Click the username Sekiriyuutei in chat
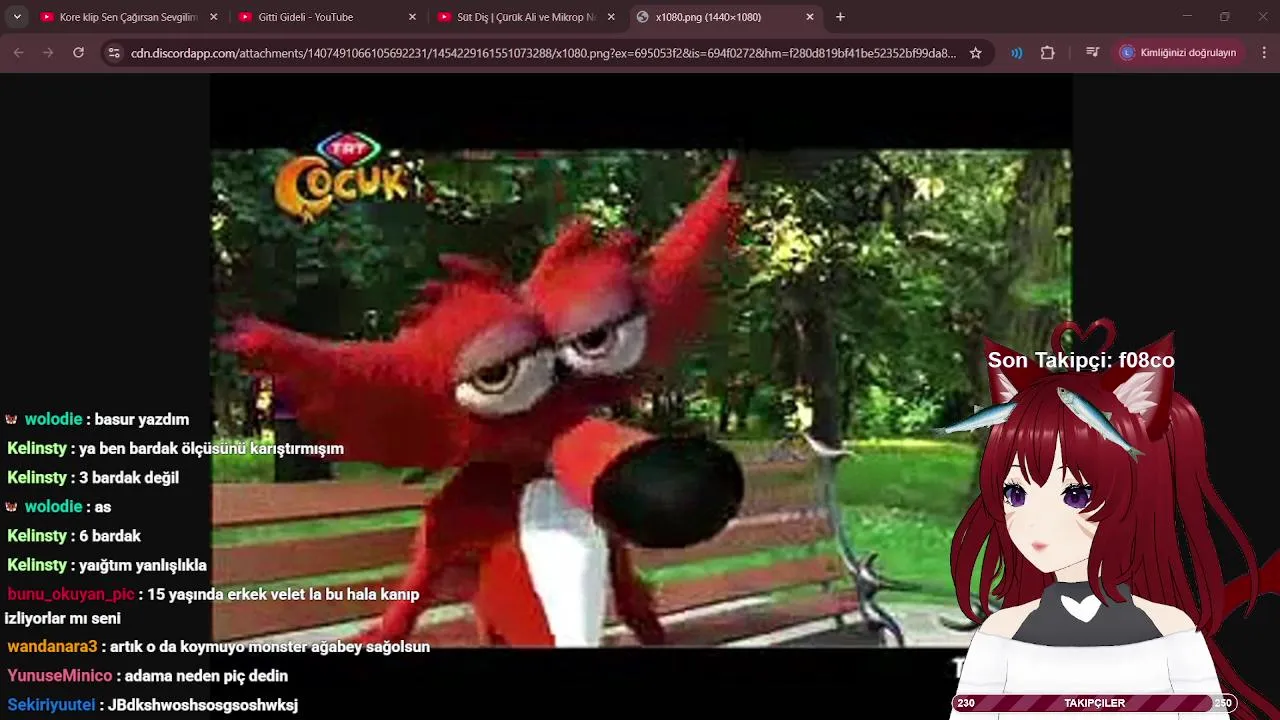 click(x=51, y=704)
